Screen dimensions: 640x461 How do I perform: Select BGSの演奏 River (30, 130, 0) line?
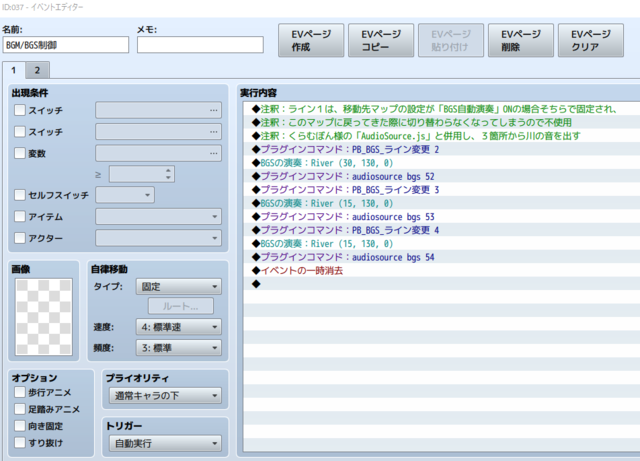(x=442, y=163)
